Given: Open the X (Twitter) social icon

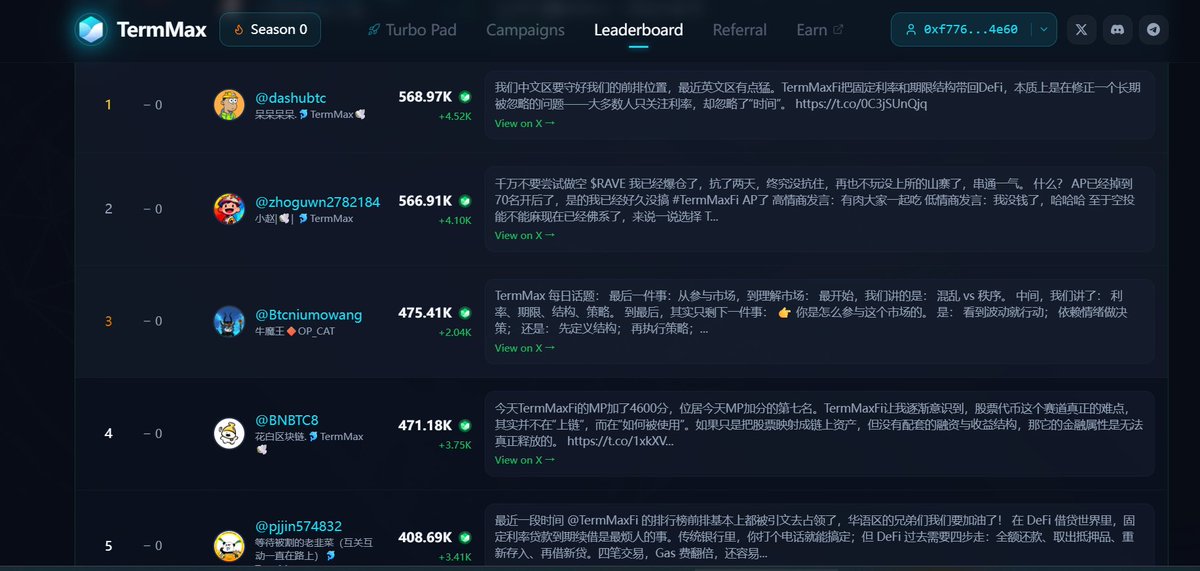Looking at the screenshot, I should click(x=1081, y=29).
